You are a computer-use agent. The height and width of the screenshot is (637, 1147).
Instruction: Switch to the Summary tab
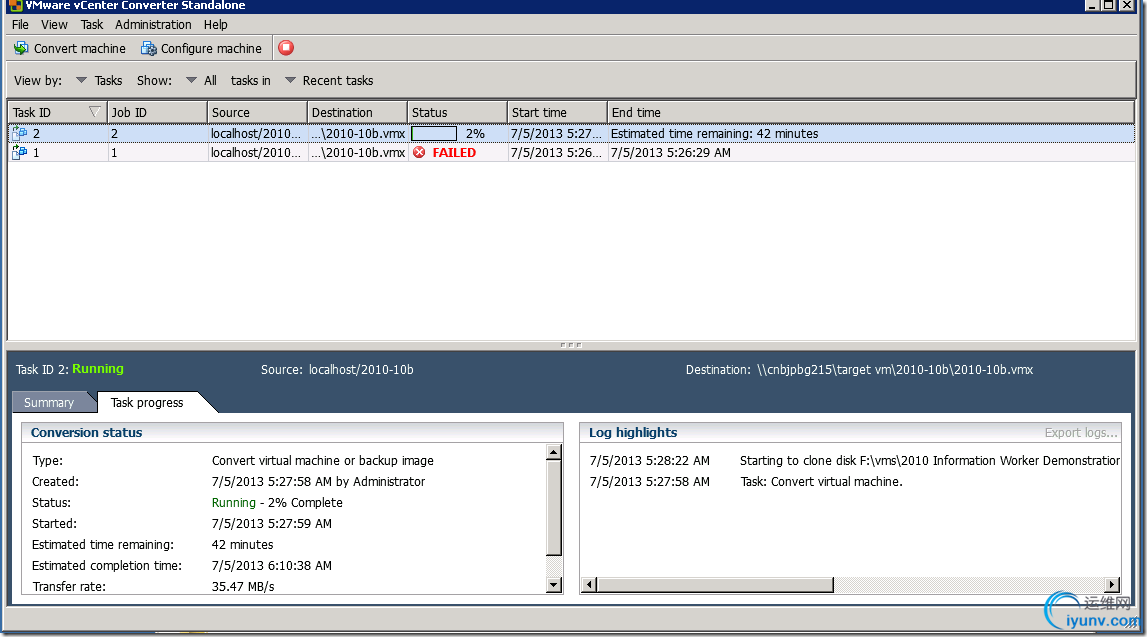tap(49, 402)
